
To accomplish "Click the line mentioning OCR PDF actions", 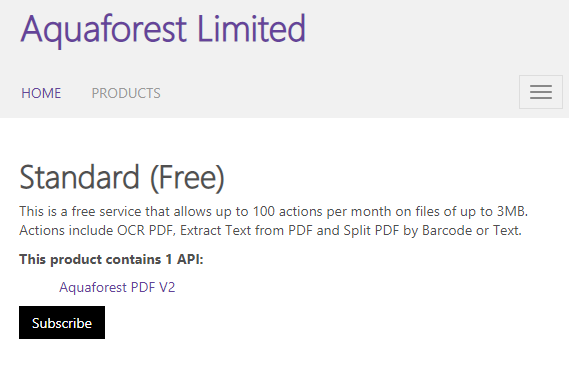I will [270, 230].
